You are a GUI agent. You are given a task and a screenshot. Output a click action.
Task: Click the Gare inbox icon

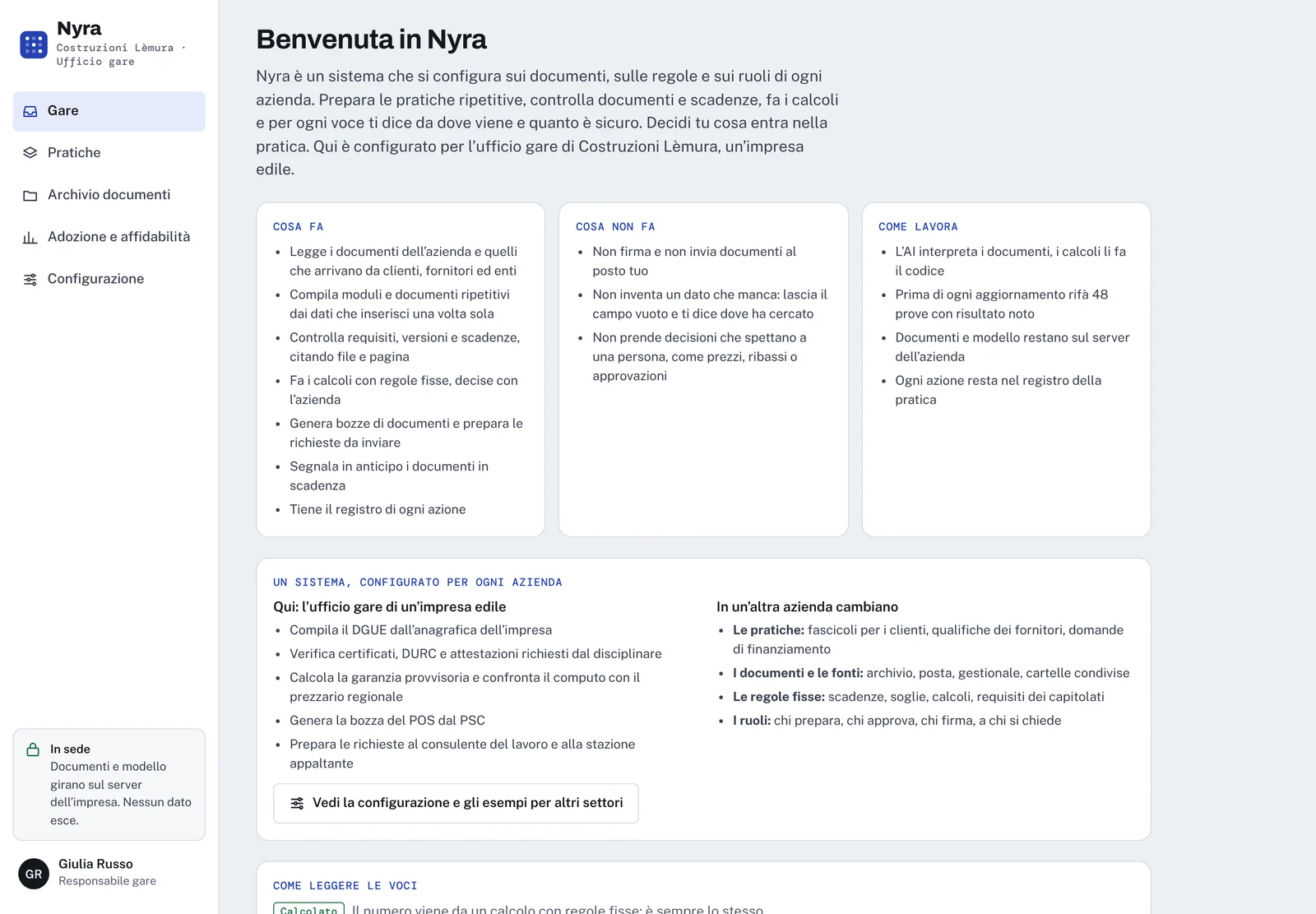[x=30, y=111]
